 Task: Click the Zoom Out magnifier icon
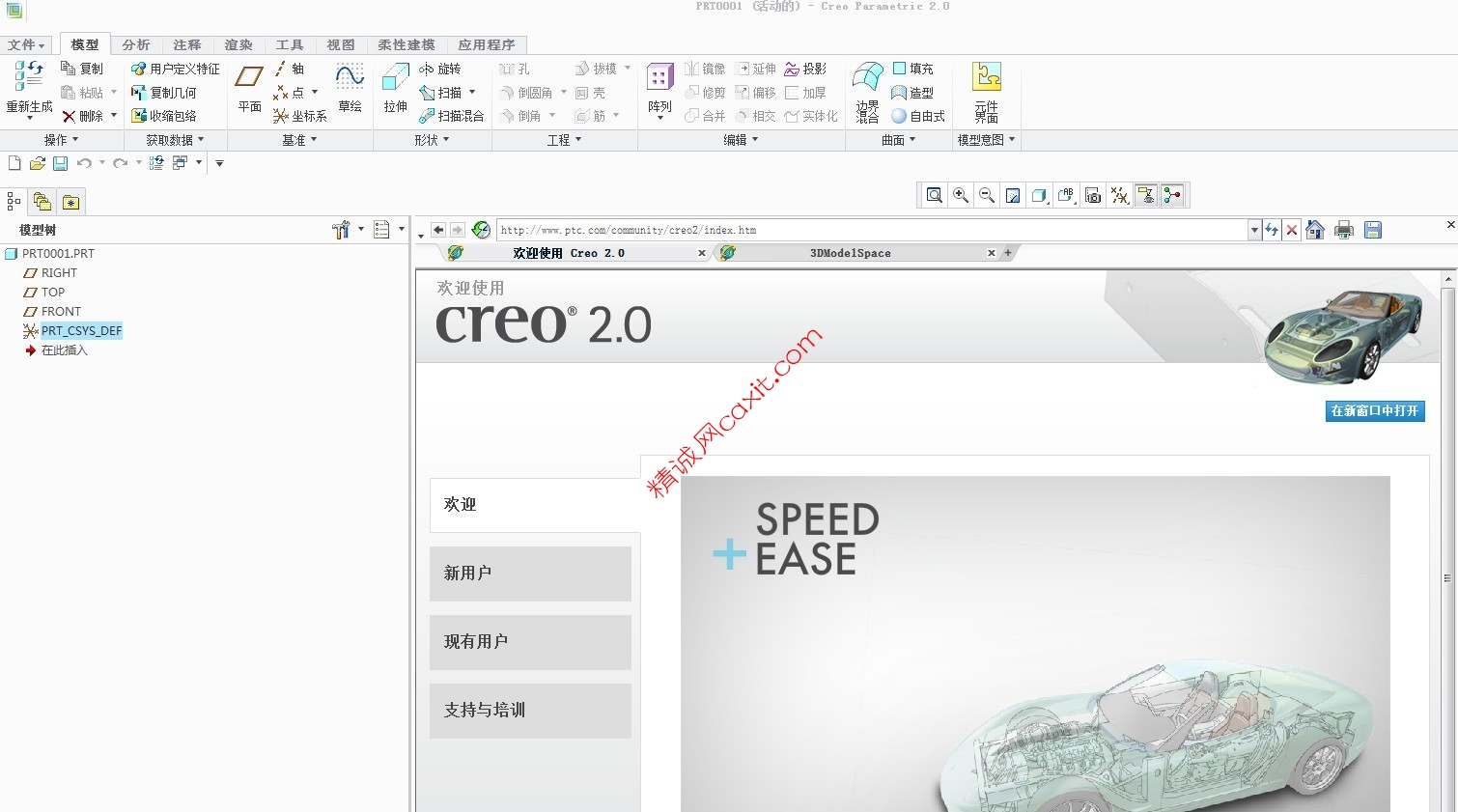(987, 196)
